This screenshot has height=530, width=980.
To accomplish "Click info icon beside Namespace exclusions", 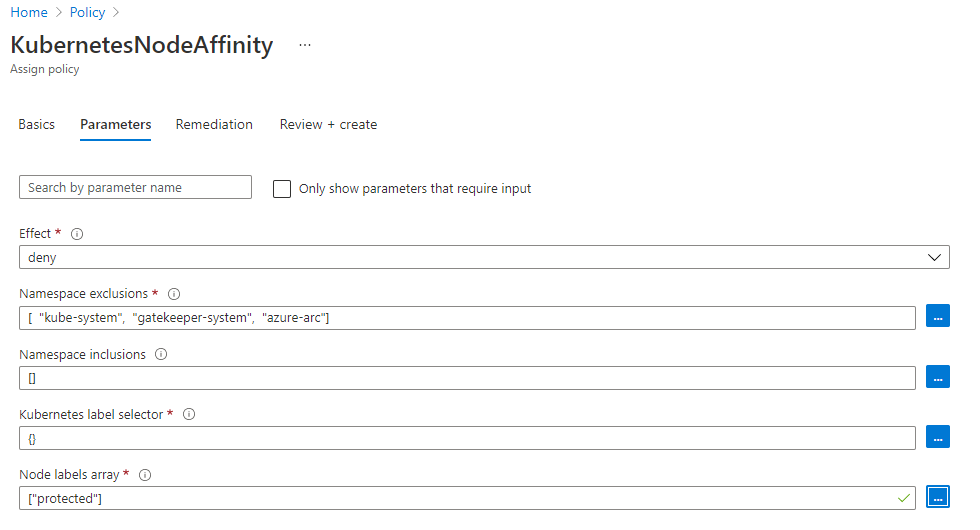I will pyautogui.click(x=173, y=294).
